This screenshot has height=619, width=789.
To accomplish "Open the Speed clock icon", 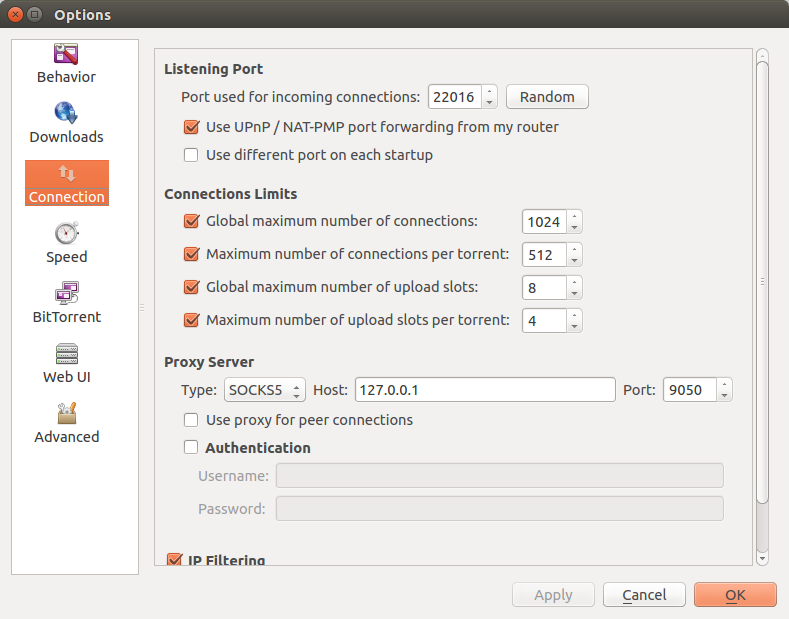I will click(66, 233).
